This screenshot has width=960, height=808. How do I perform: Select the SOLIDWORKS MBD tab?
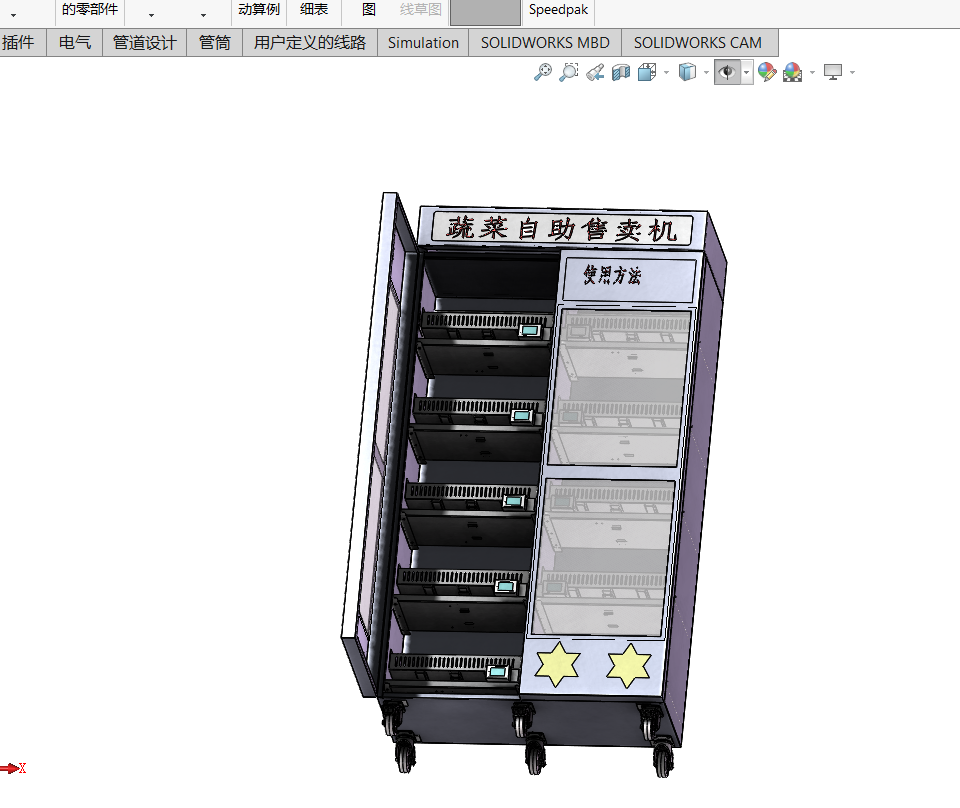tap(545, 43)
